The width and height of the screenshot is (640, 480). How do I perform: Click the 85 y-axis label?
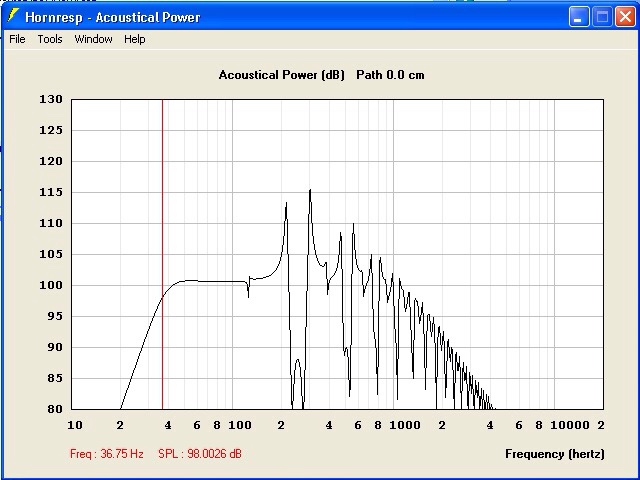[55, 378]
